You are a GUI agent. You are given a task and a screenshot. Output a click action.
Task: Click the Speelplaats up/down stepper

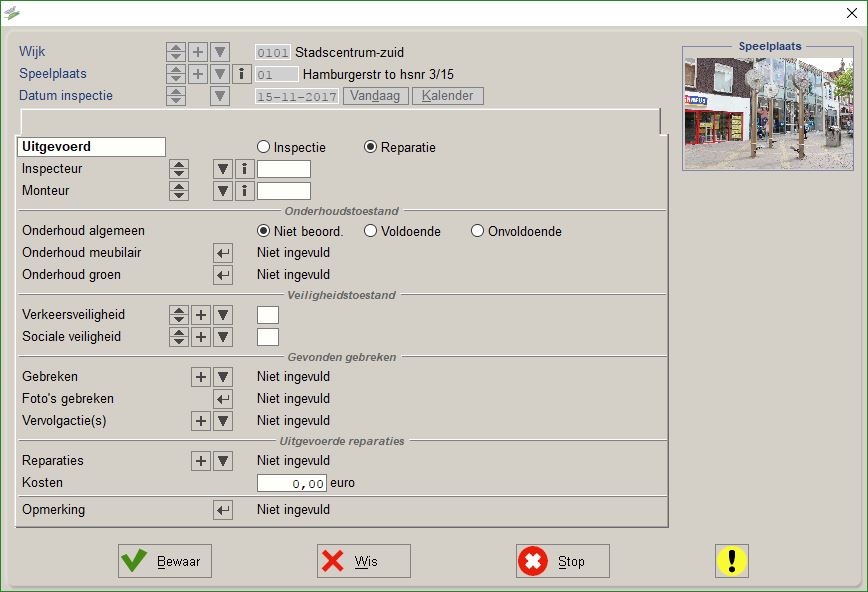(176, 74)
